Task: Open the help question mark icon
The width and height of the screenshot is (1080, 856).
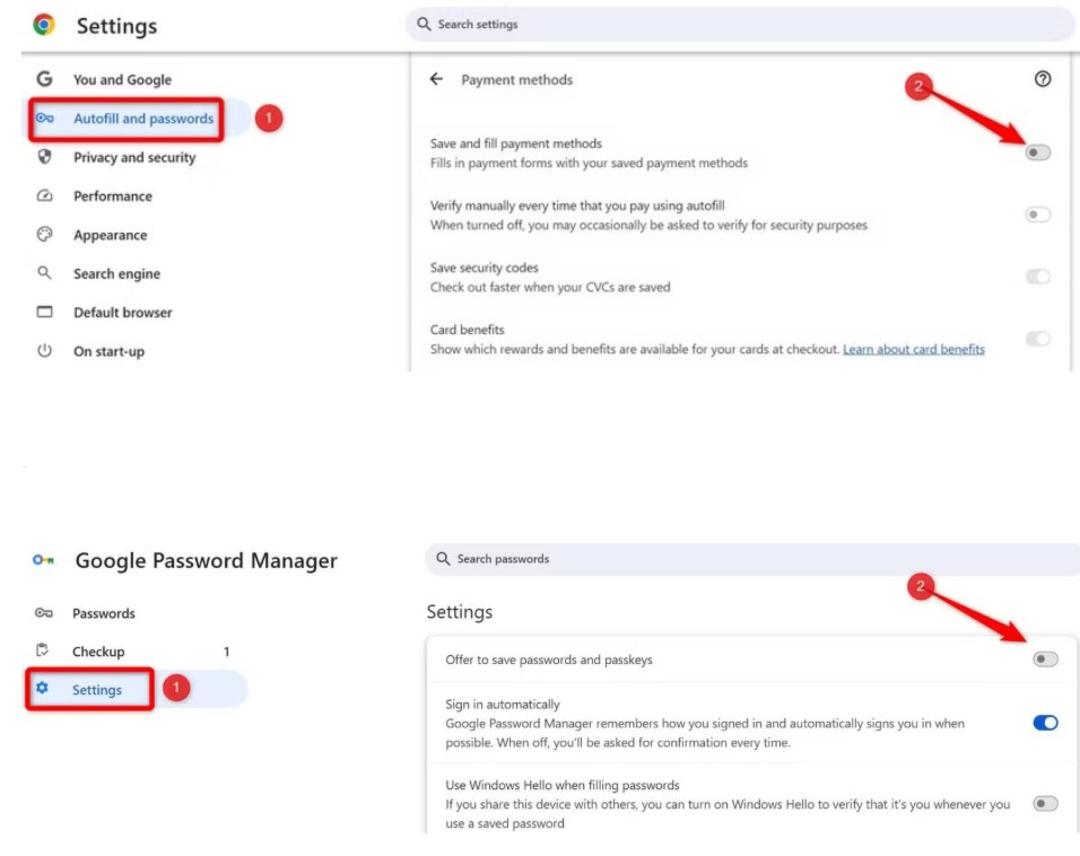Action: 1042,79
